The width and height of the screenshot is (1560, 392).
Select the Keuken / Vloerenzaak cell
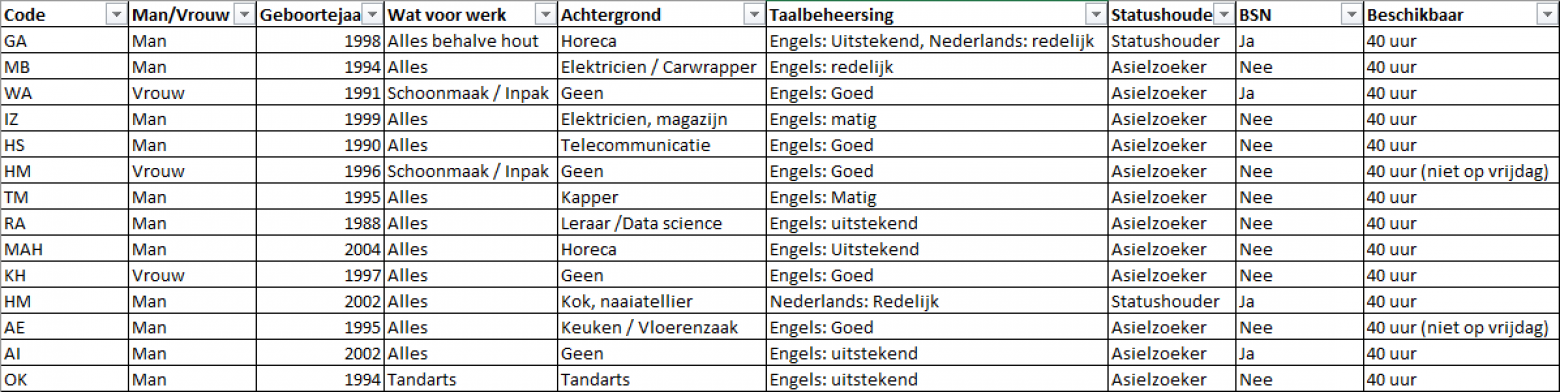pyautogui.click(x=662, y=327)
